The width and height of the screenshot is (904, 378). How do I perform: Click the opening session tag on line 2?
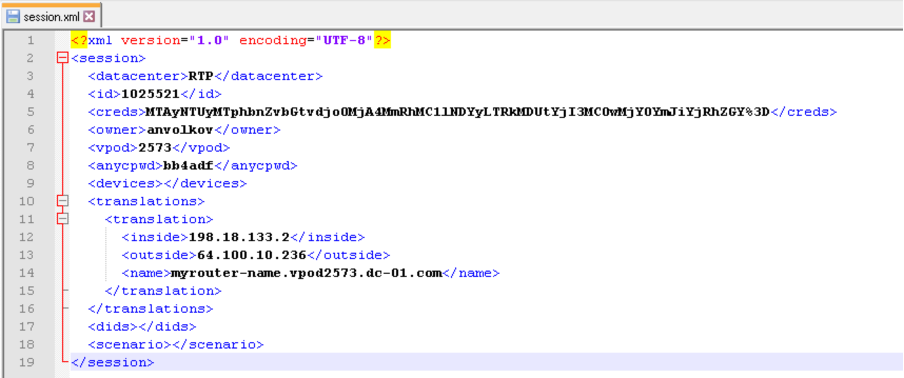[x=108, y=58]
